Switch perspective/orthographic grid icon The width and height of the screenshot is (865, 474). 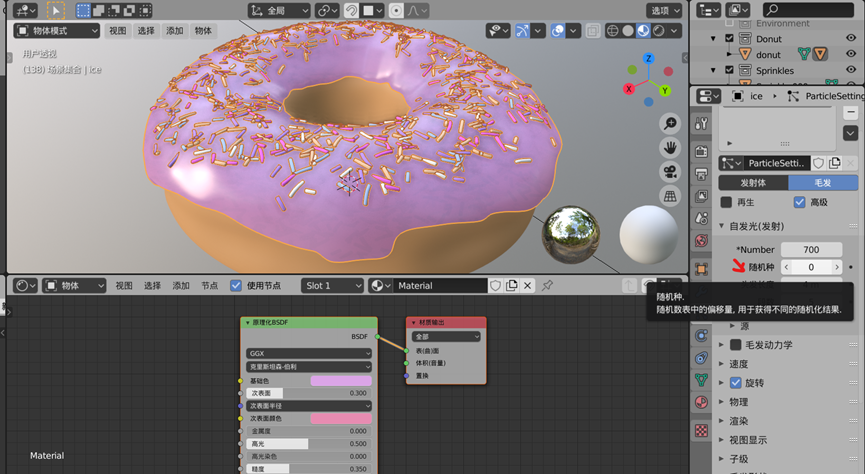(x=670, y=196)
